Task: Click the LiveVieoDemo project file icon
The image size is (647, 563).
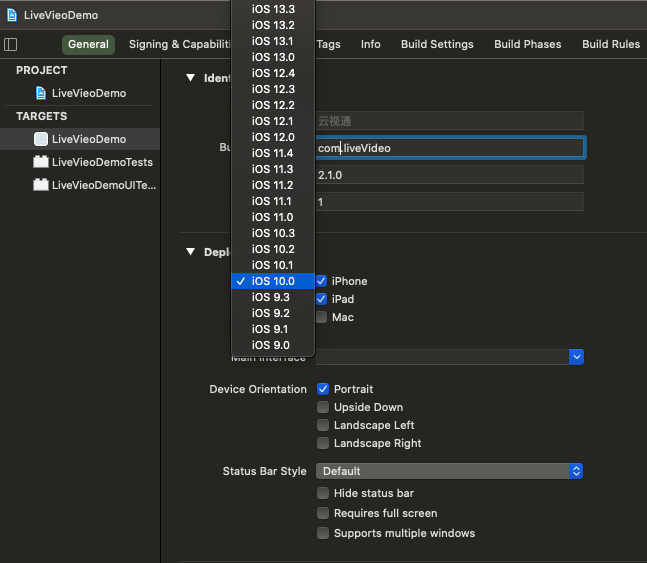Action: 41,93
